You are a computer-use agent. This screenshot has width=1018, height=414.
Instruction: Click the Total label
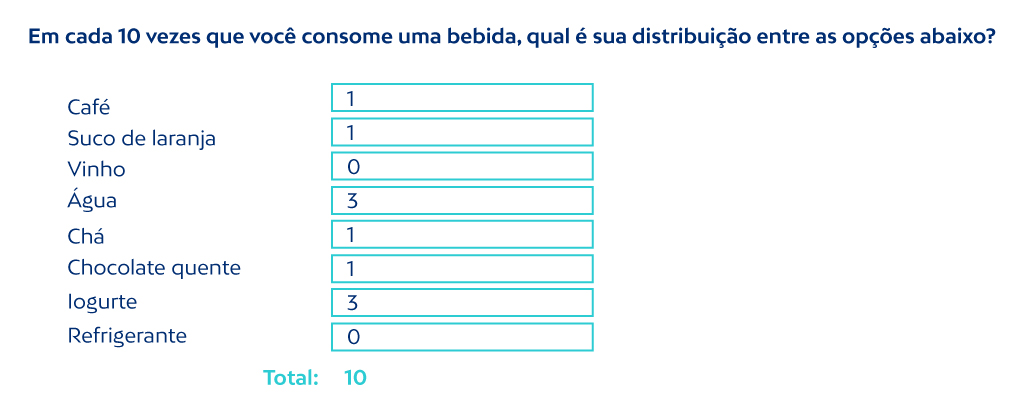290,378
